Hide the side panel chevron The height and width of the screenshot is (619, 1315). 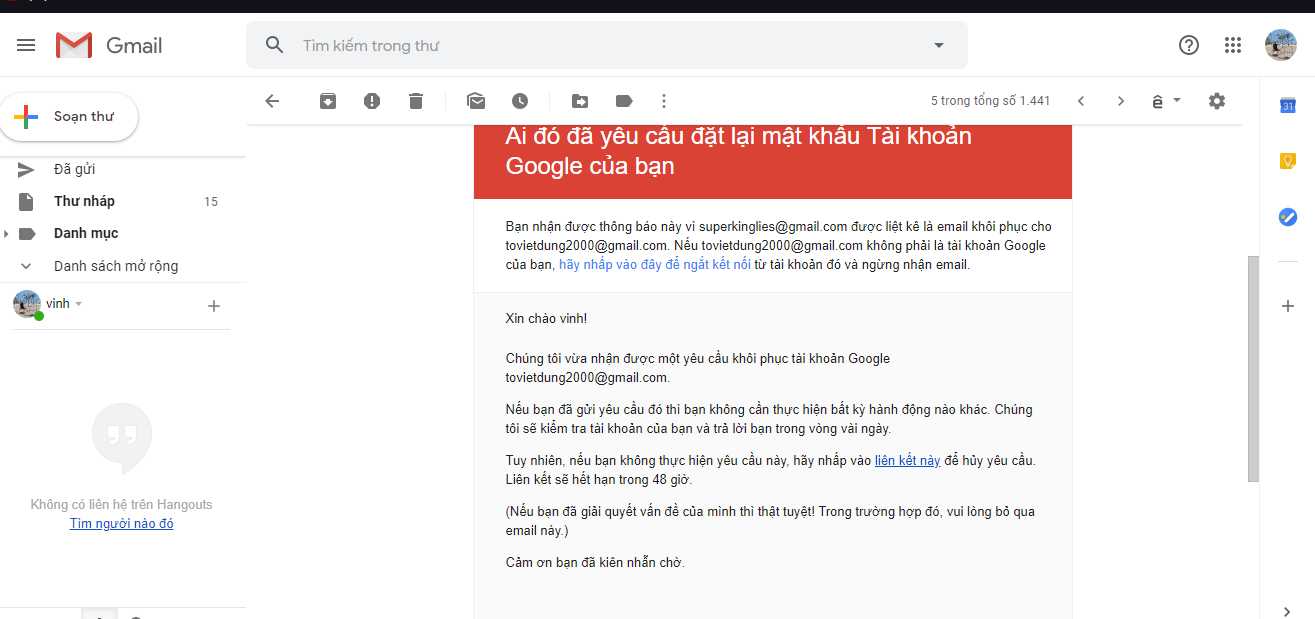click(1288, 611)
